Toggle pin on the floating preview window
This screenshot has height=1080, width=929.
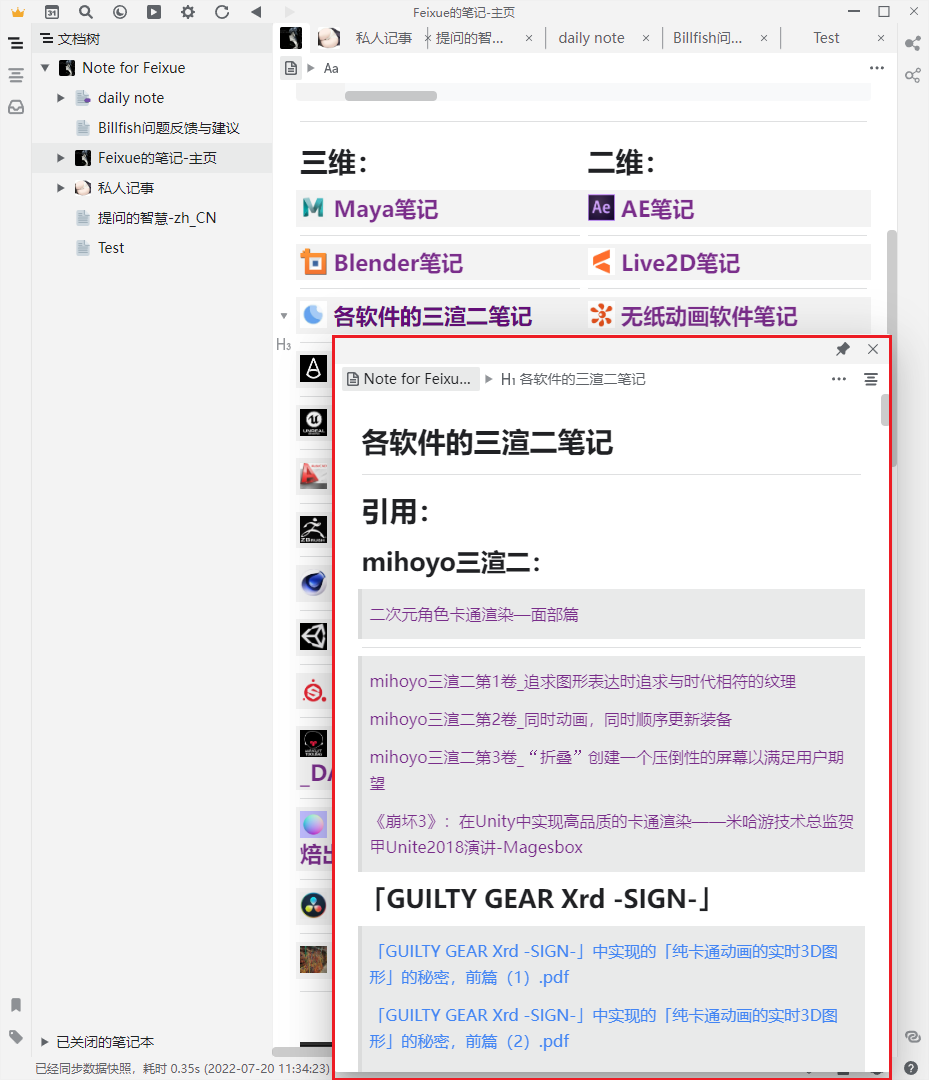pyautogui.click(x=843, y=349)
